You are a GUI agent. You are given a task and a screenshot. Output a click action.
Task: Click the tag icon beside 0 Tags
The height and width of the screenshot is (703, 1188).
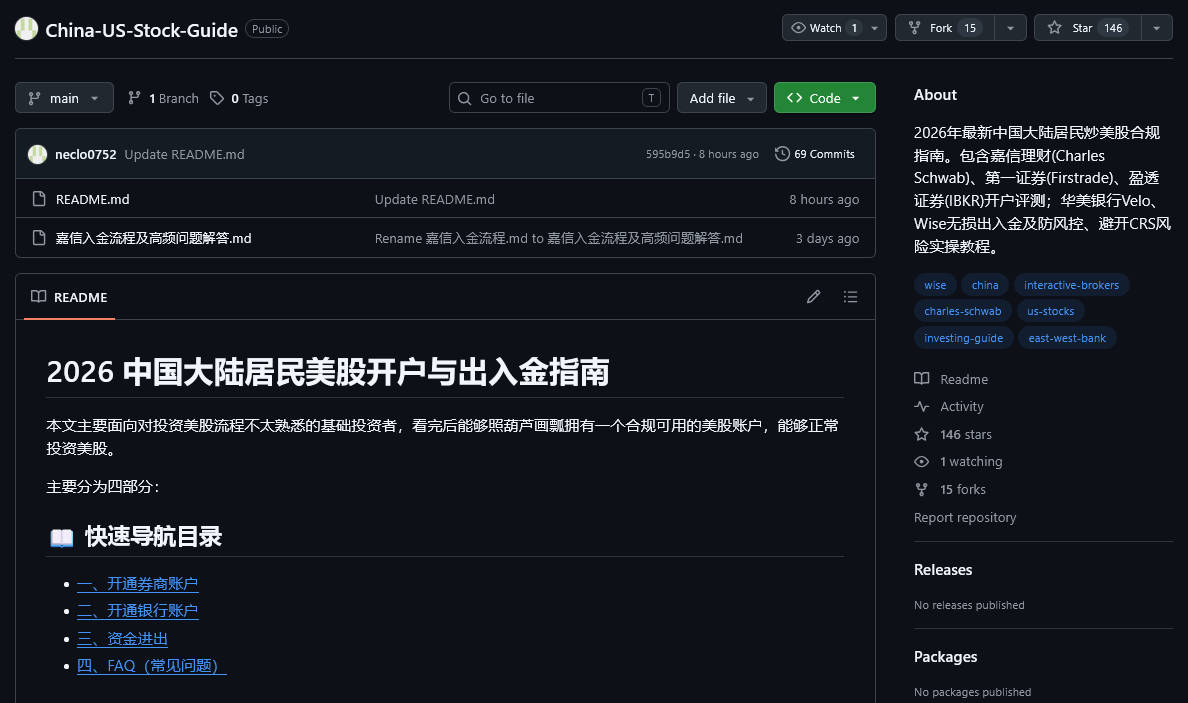217,98
